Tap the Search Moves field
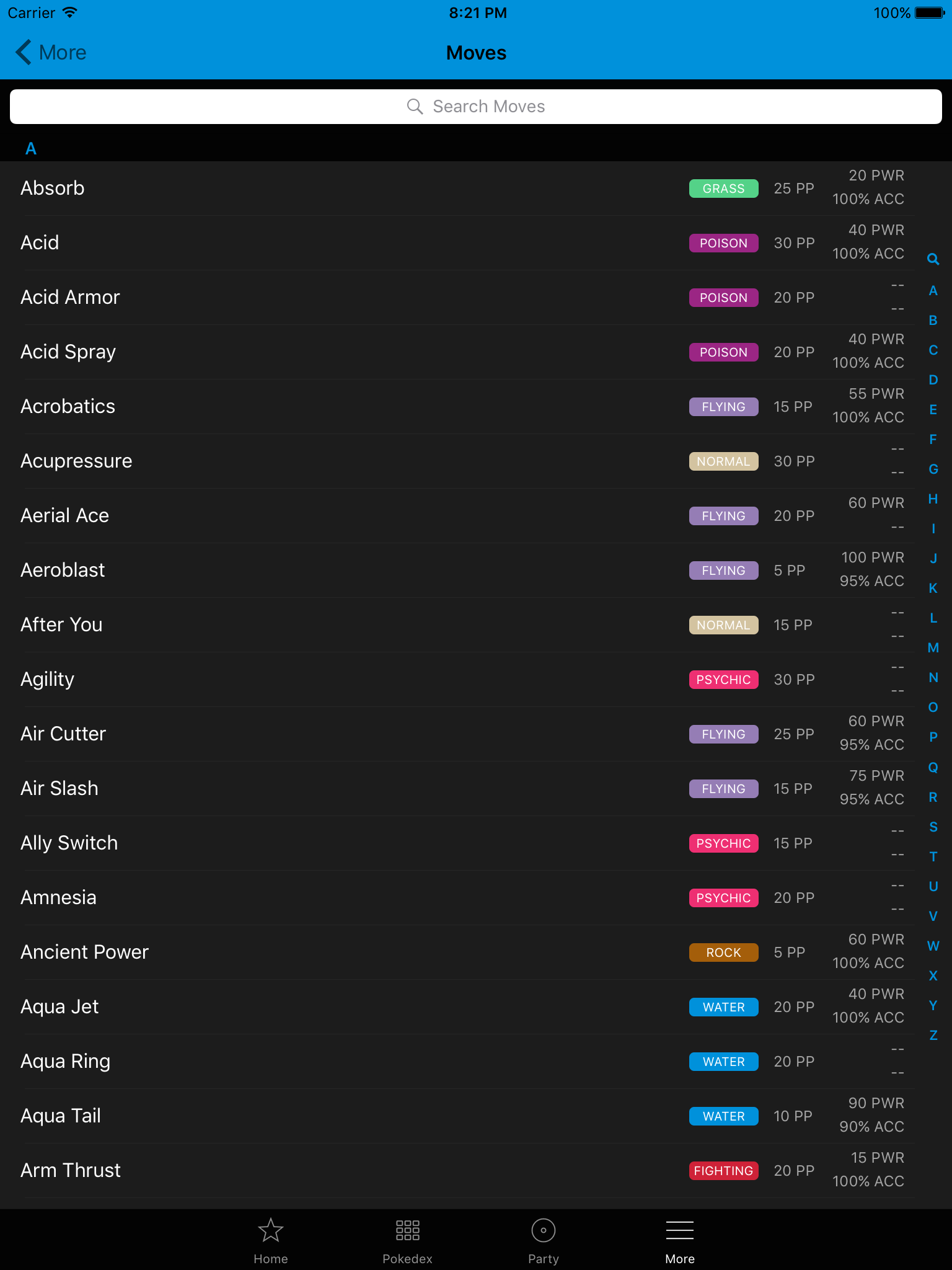 tap(476, 106)
